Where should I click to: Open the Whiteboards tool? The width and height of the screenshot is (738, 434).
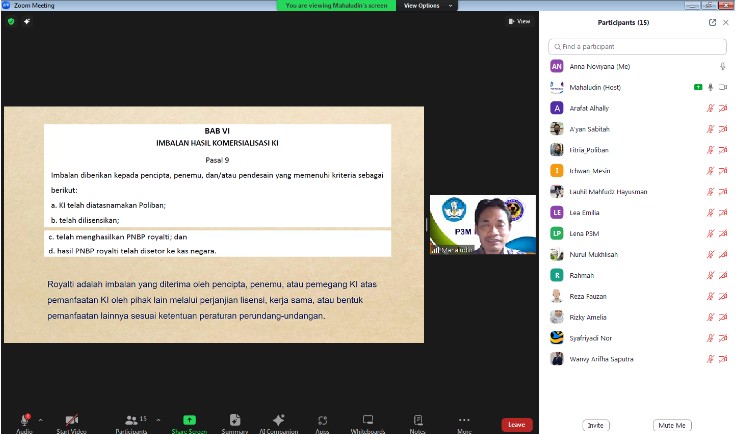tap(368, 419)
